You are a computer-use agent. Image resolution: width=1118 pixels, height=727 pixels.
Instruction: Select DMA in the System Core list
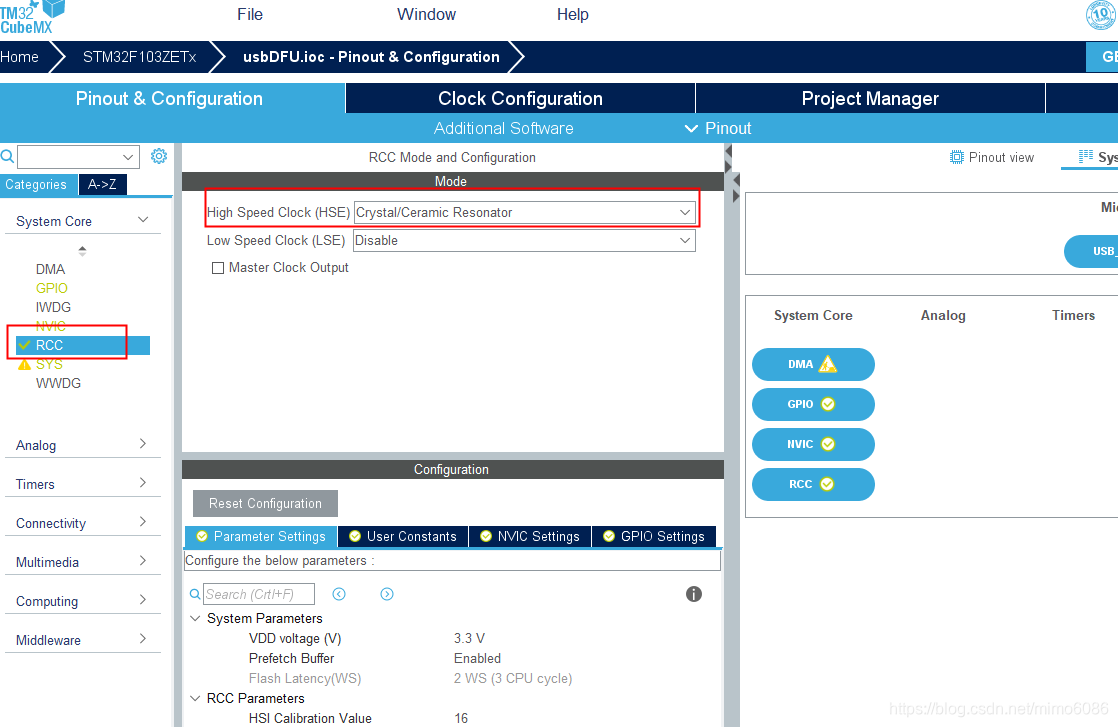tap(51, 269)
